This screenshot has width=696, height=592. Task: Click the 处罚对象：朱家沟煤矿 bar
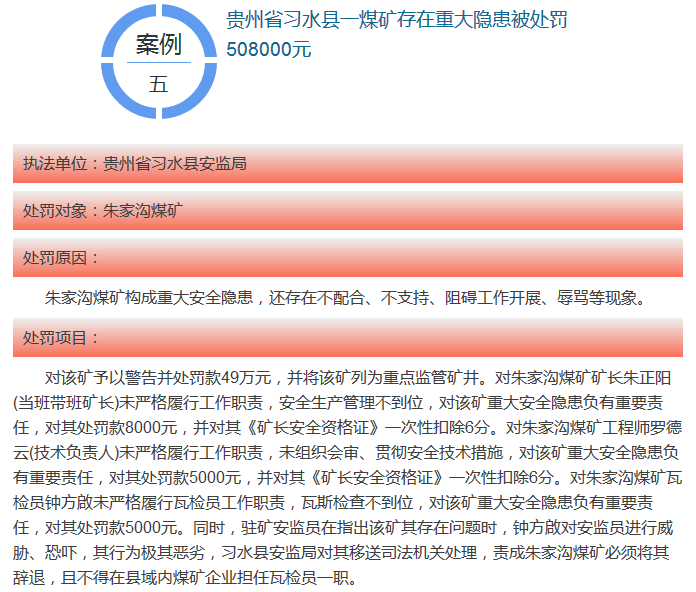click(348, 210)
